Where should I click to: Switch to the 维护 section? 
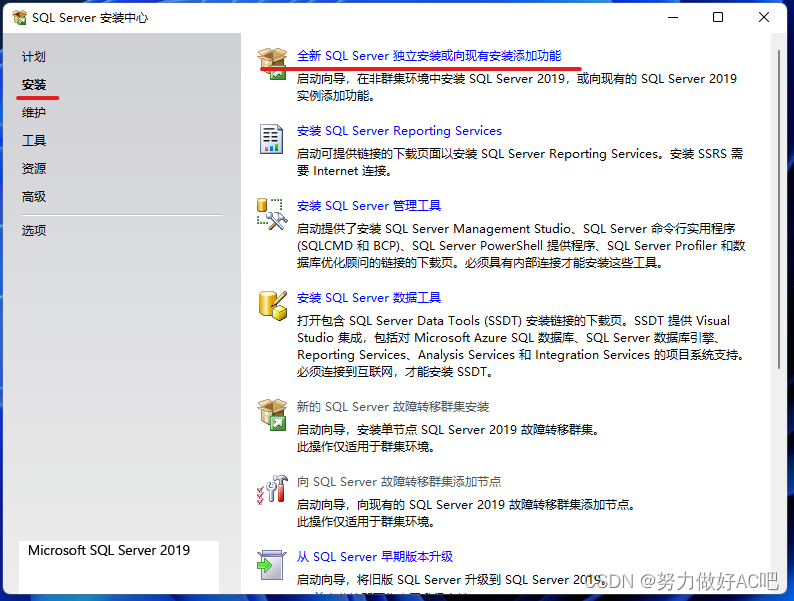point(34,112)
